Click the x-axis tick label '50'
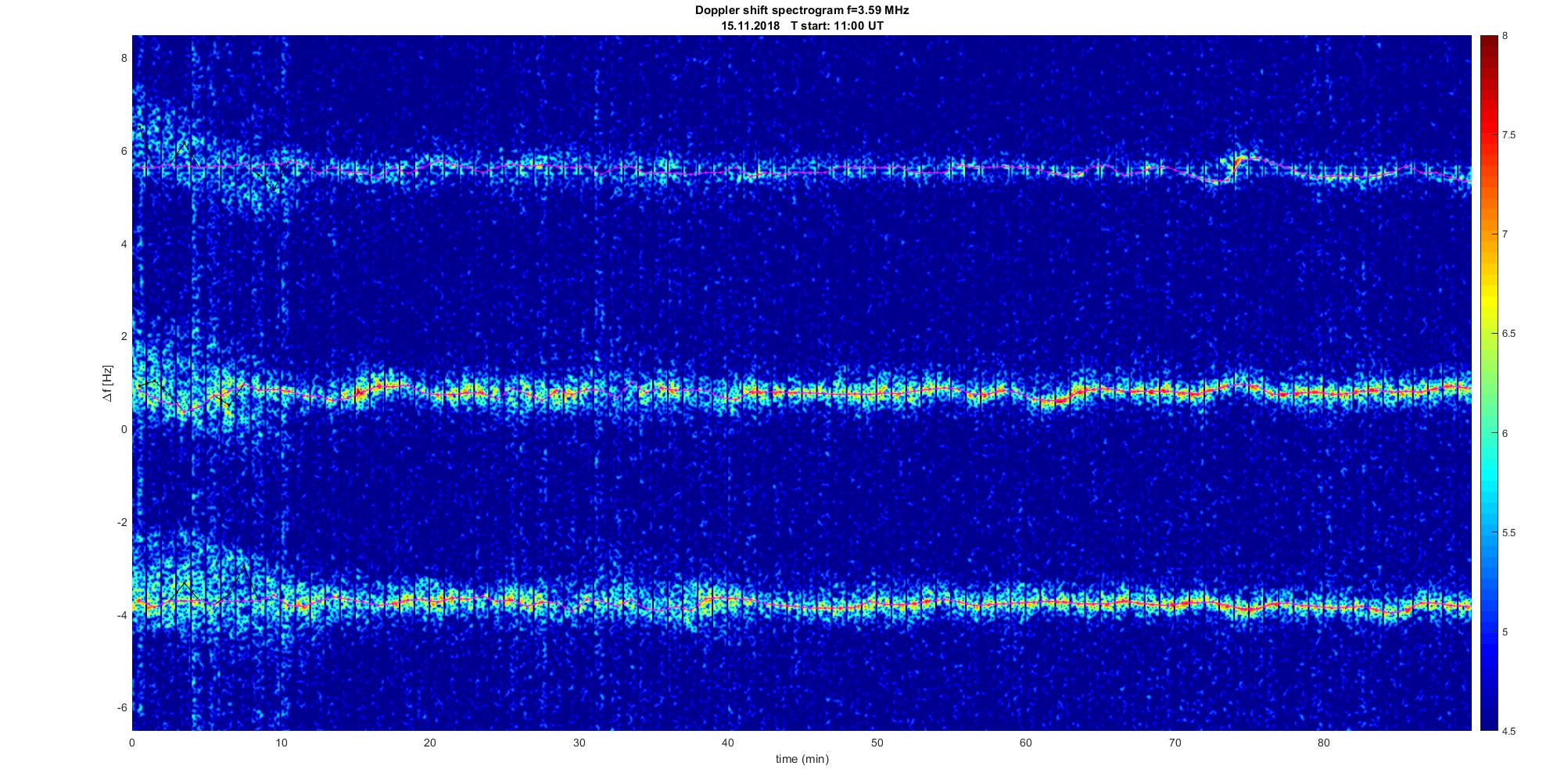The image size is (1564, 784). [x=877, y=743]
